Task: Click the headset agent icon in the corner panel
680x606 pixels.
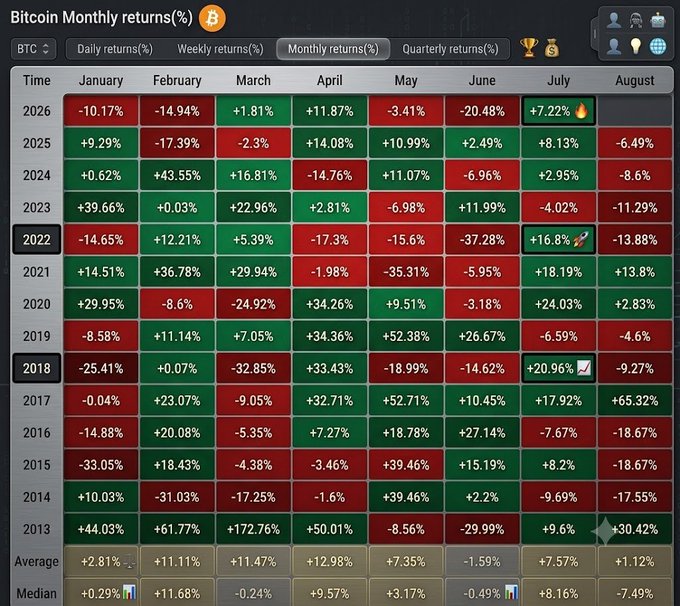Action: [x=636, y=20]
